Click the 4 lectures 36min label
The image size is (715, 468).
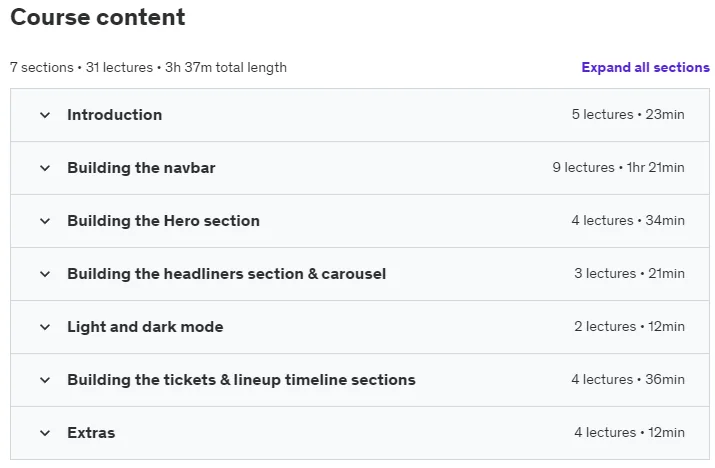628,379
